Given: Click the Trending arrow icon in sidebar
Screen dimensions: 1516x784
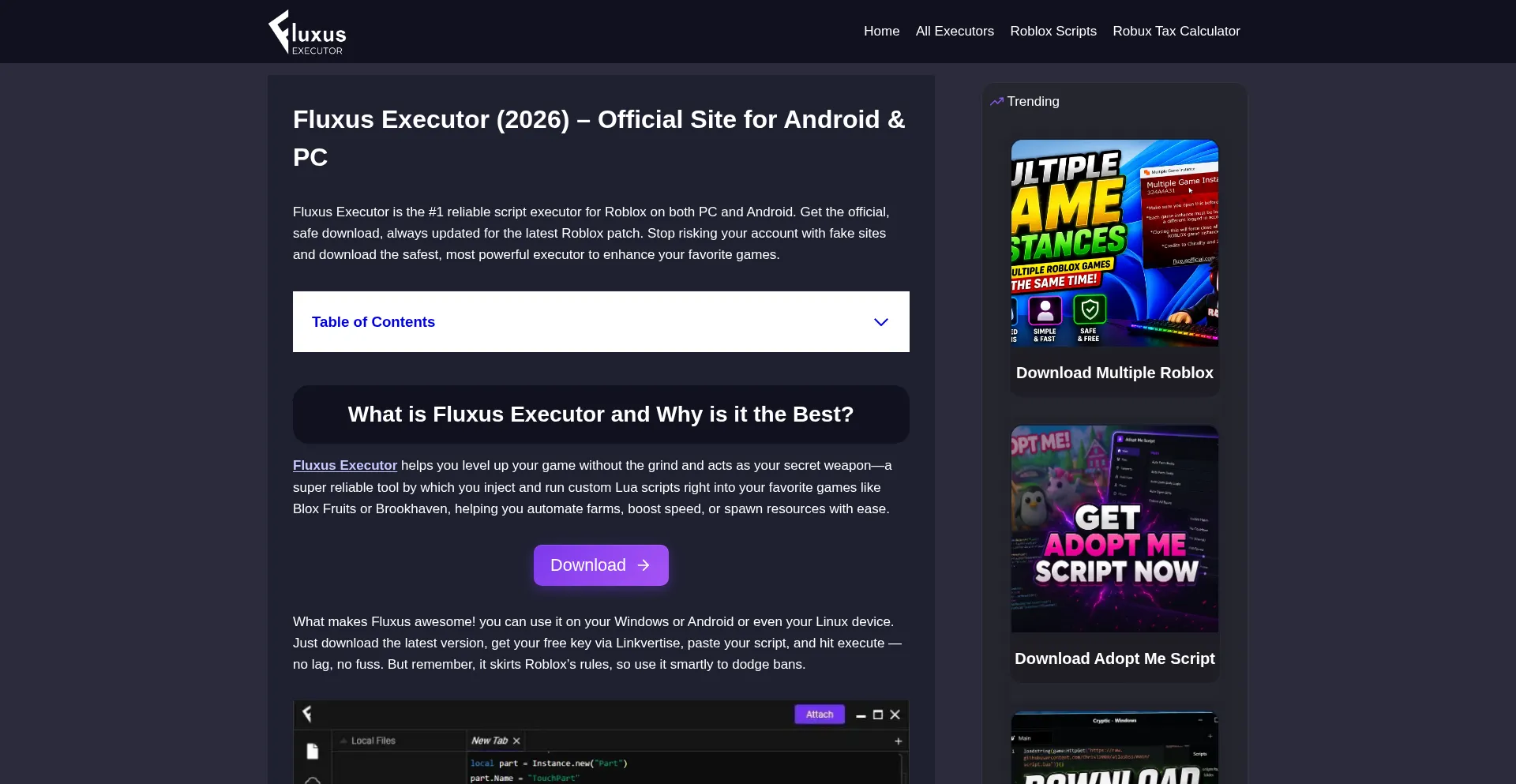Looking at the screenshot, I should tap(996, 101).
